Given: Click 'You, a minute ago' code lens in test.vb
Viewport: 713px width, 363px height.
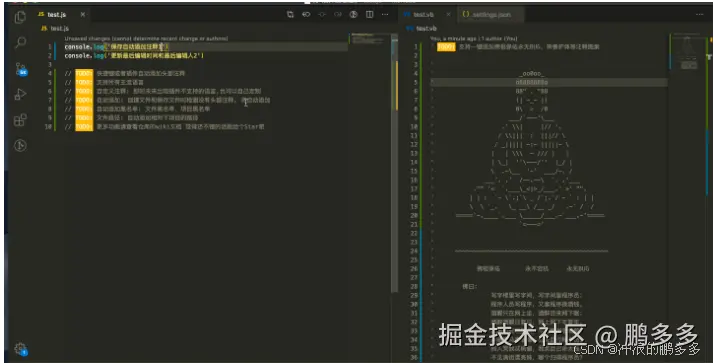Looking at the screenshot, I should 473,39.
